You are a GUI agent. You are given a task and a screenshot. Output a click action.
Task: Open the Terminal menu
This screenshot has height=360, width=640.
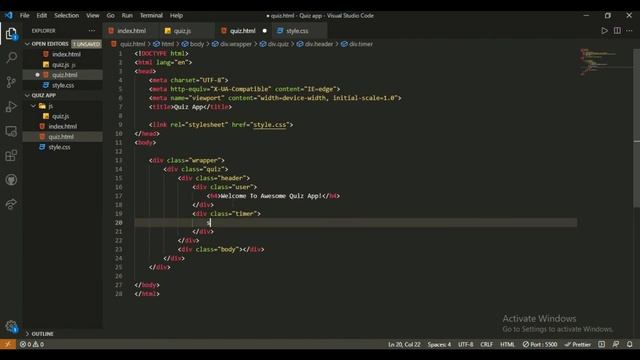151,16
